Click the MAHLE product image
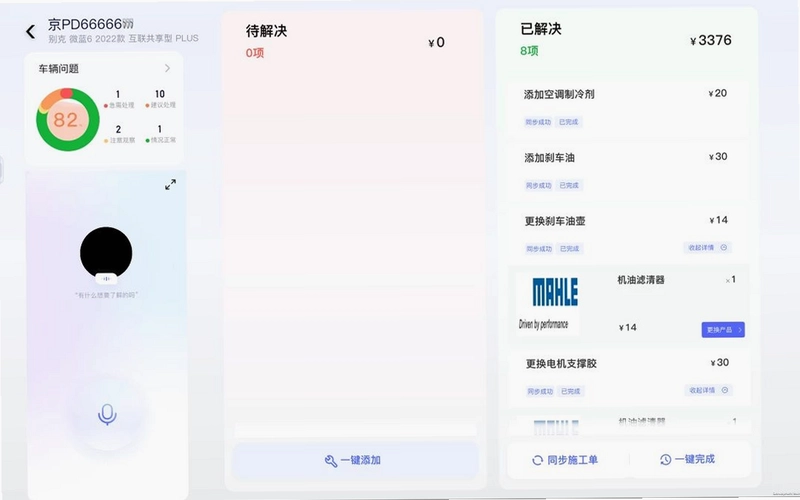The width and height of the screenshot is (800, 500). [548, 303]
